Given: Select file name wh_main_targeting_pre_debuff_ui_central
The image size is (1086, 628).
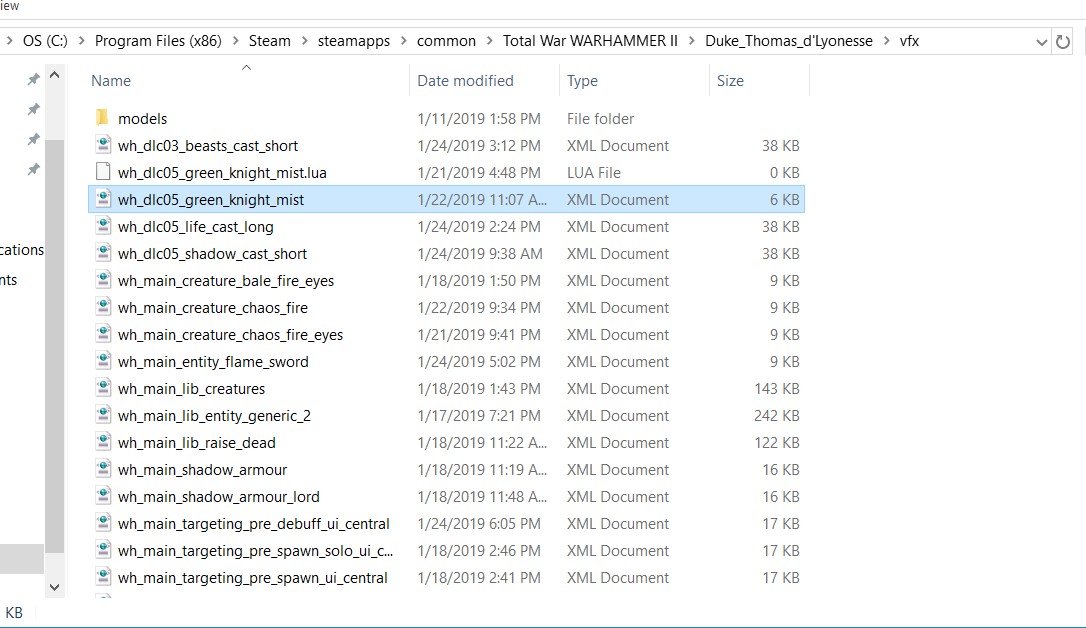Looking at the screenshot, I should (253, 523).
